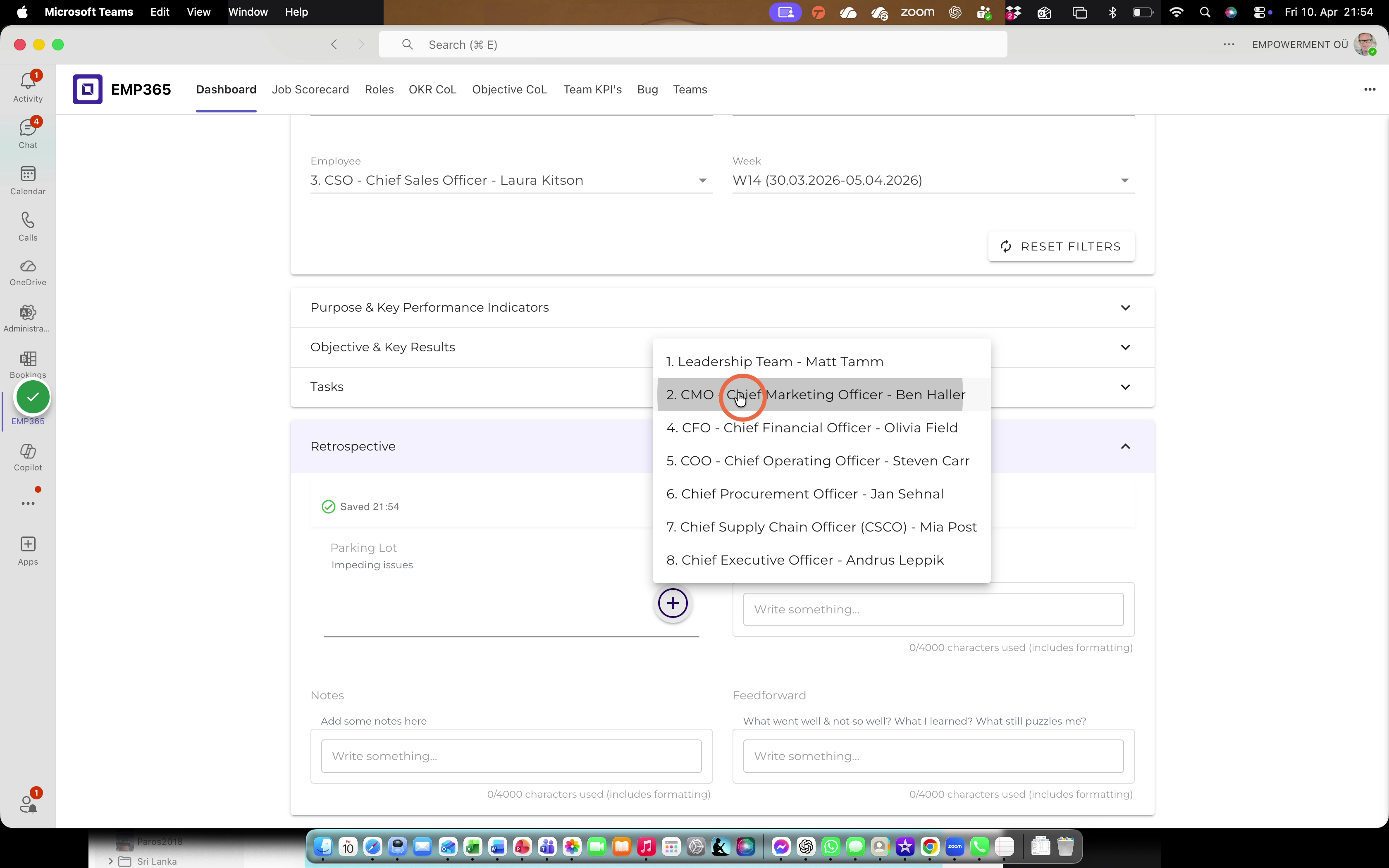Switch to the Dashboard tab
This screenshot has width=1389, height=868.
click(226, 90)
